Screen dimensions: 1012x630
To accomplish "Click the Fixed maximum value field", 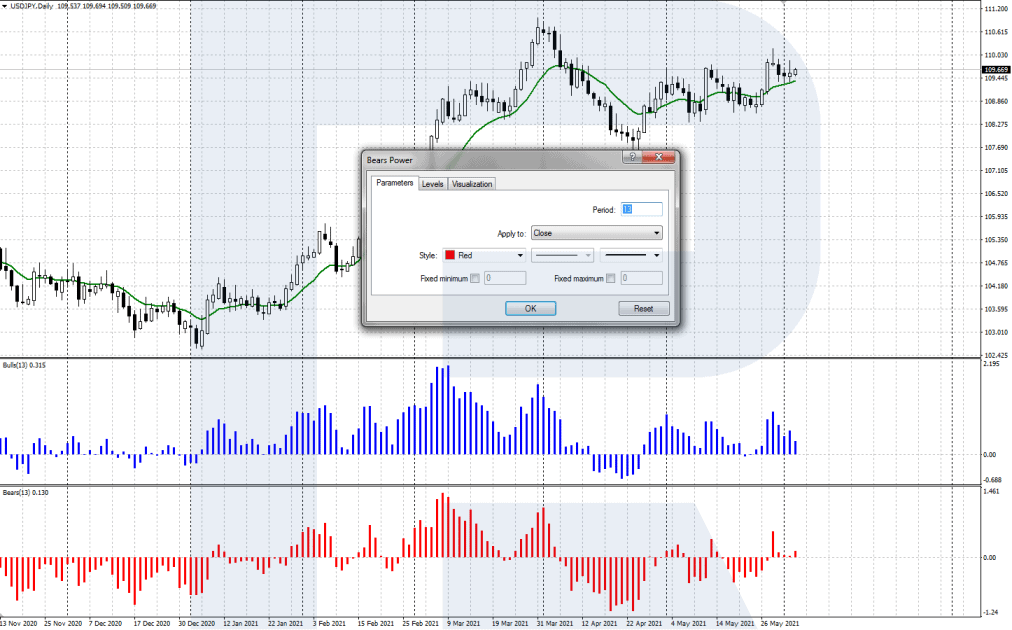I will pos(640,278).
